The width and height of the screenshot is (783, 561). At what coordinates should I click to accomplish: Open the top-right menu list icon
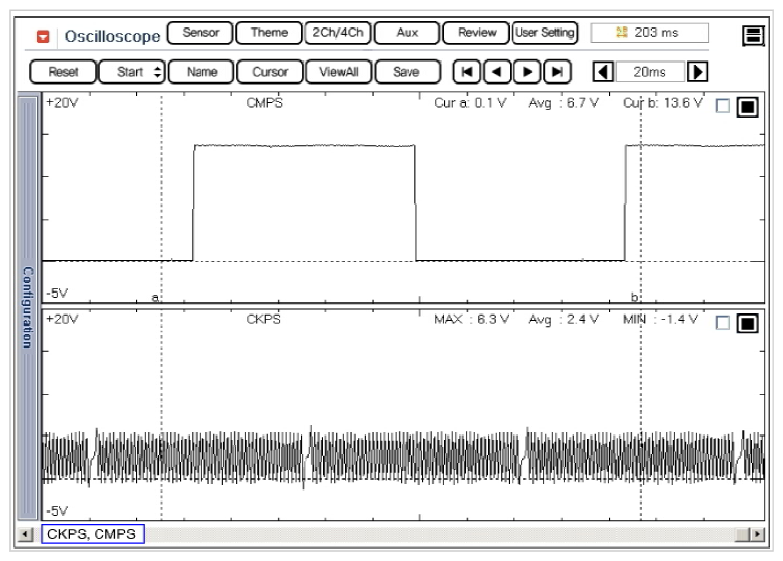point(750,36)
